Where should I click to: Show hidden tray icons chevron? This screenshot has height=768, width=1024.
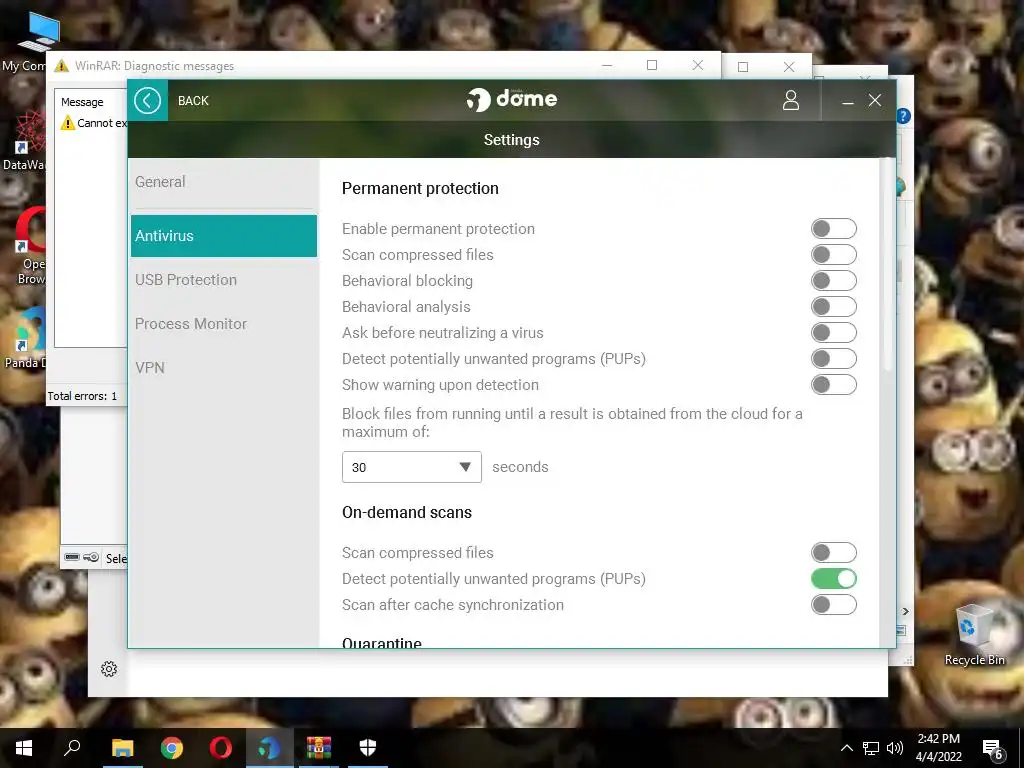846,748
